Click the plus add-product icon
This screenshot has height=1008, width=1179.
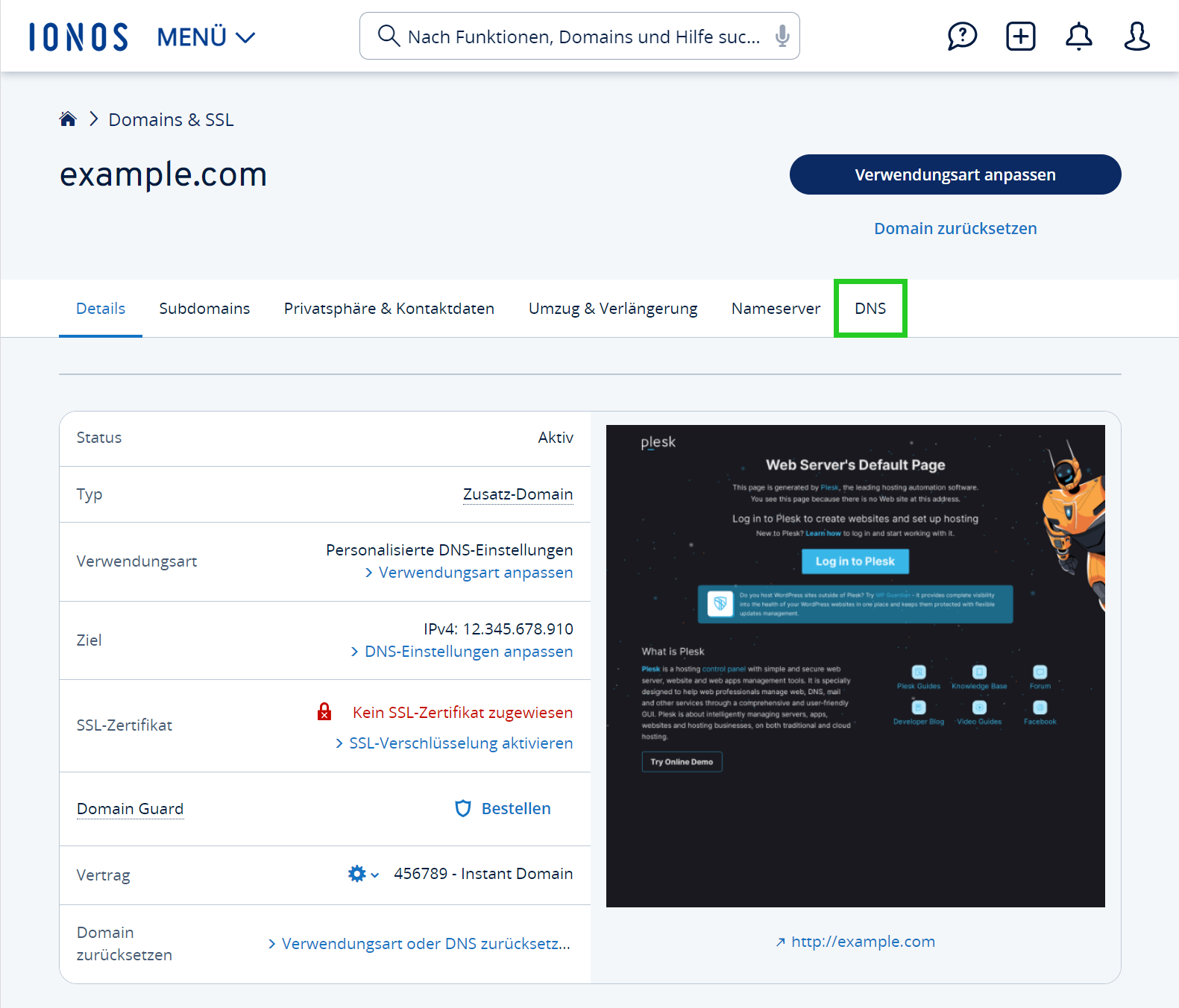pyautogui.click(x=1020, y=36)
